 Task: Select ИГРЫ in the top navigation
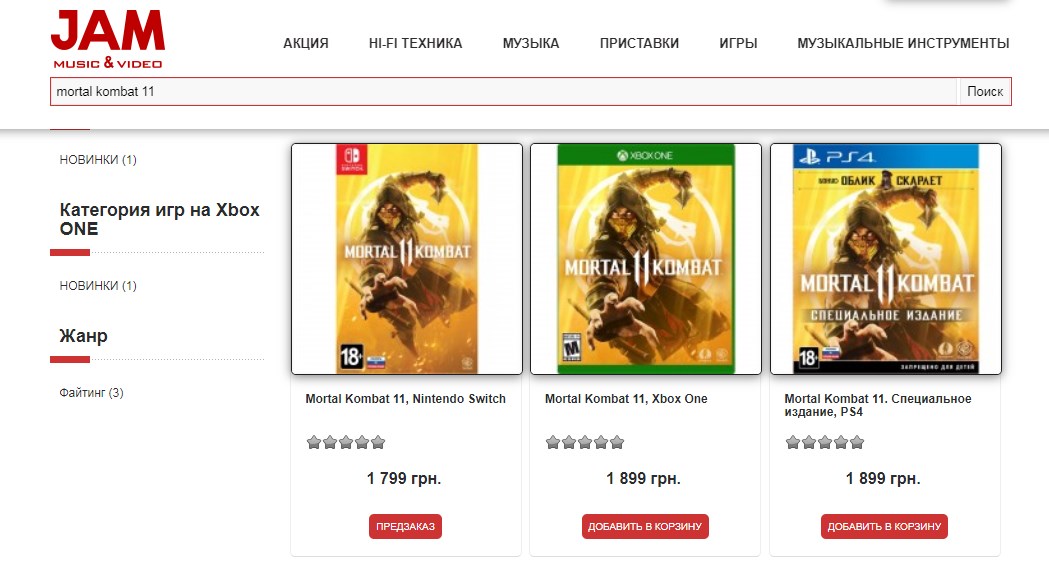point(738,43)
